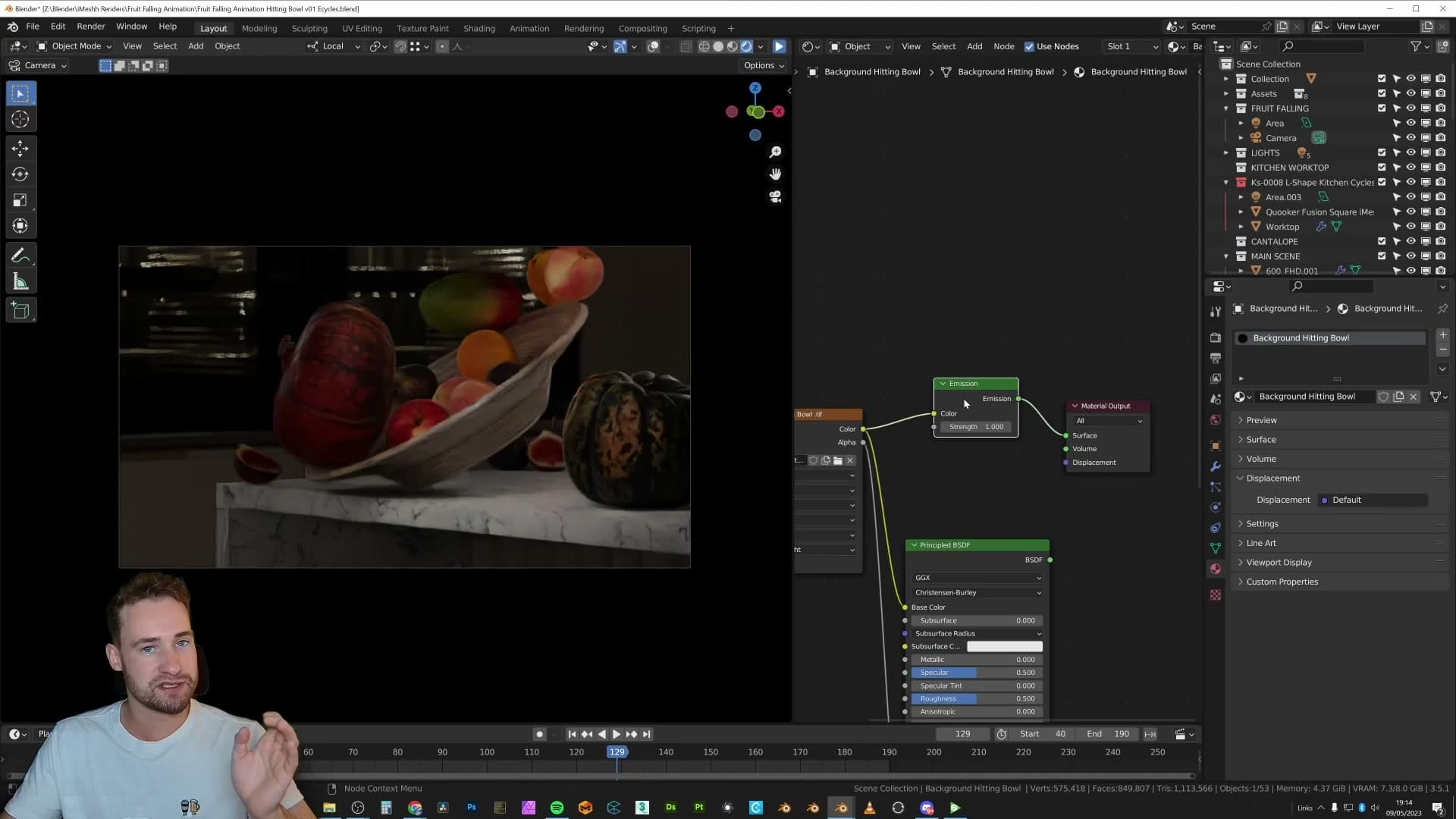Open Spotify from the taskbar
The image size is (1456, 819).
[x=557, y=808]
